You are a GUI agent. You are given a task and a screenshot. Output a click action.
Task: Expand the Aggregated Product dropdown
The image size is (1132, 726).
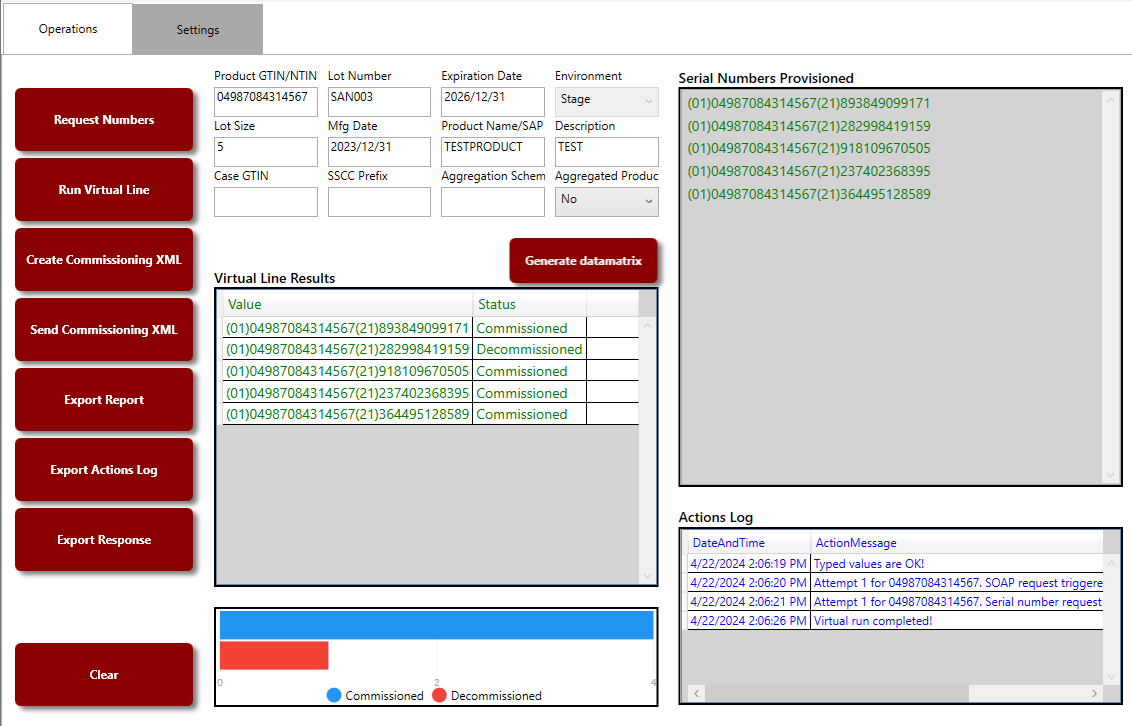click(x=606, y=200)
